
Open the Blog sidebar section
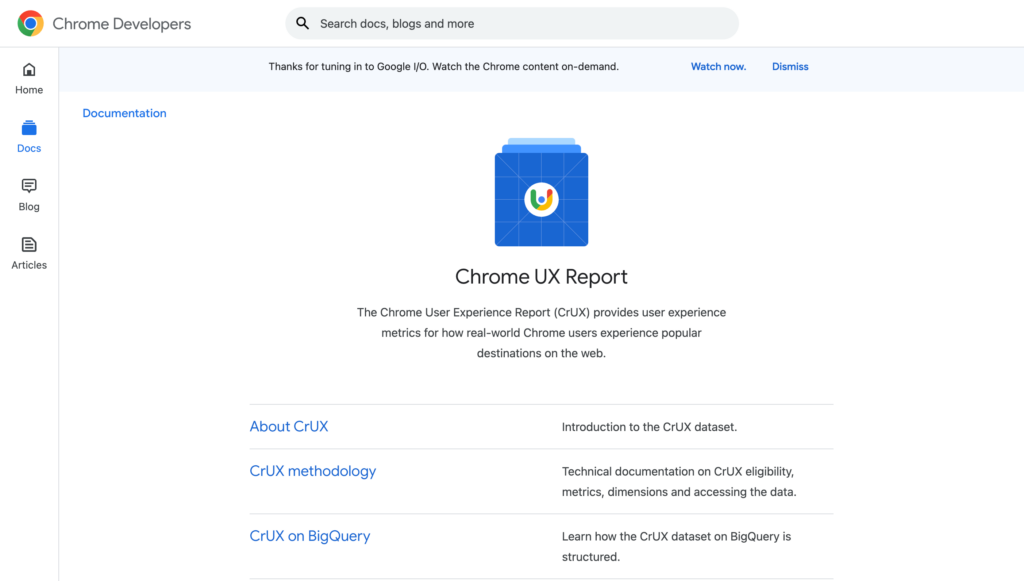(29, 195)
